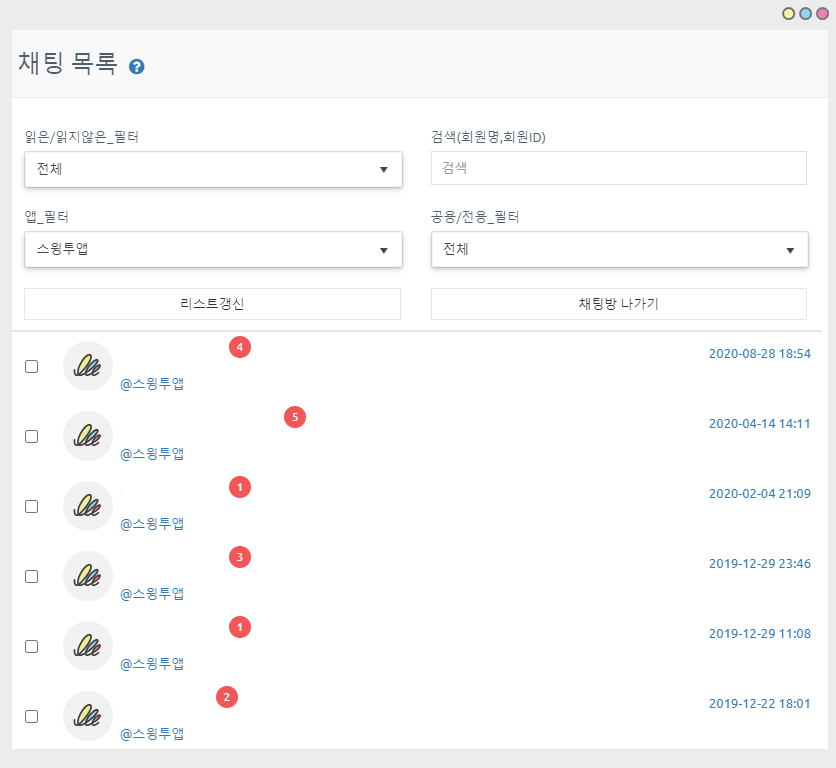Tick checkbox for the 2019-12-29 23:46 chat

tap(32, 577)
